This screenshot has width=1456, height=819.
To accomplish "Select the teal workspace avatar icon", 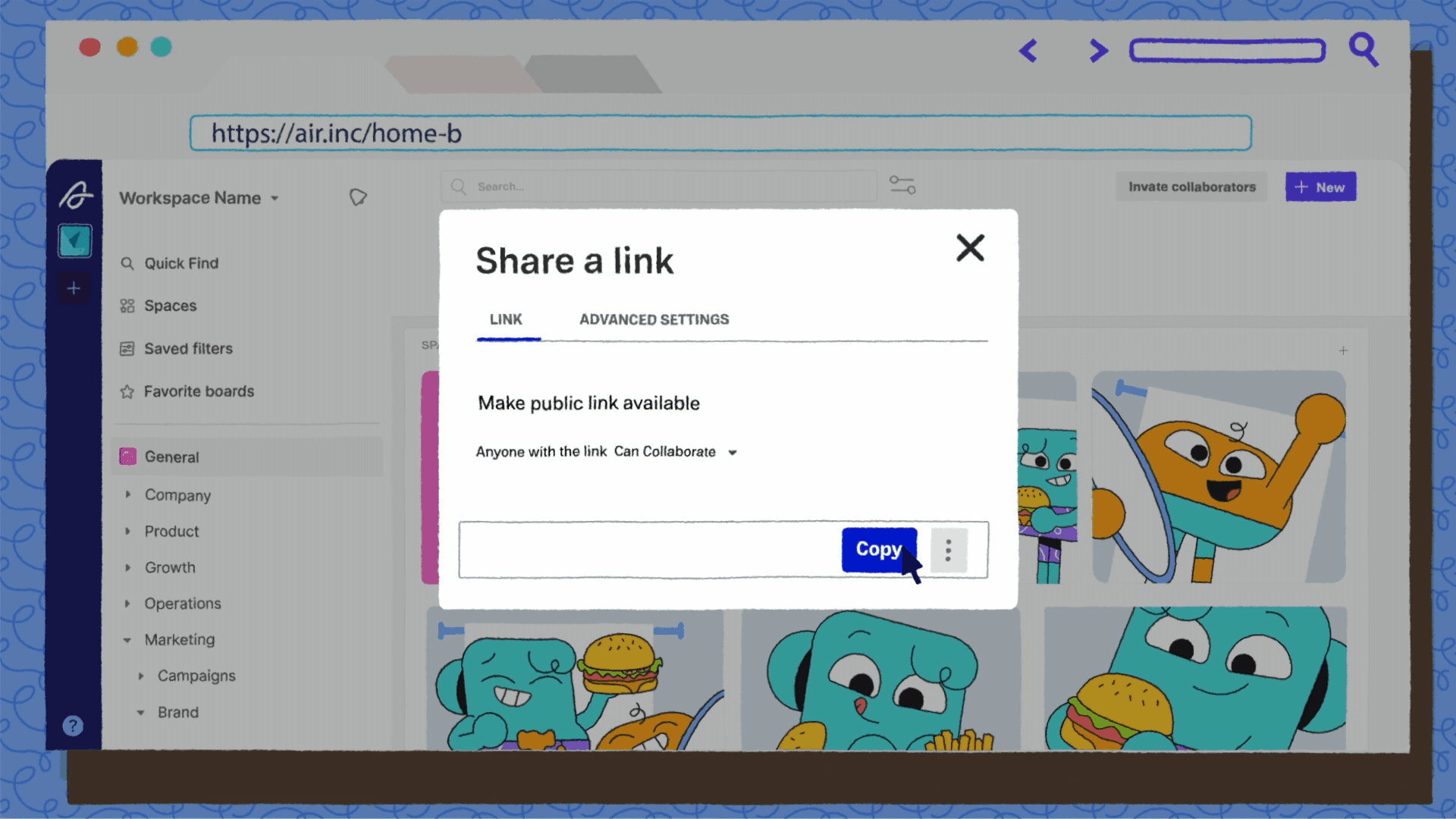I will [x=75, y=241].
